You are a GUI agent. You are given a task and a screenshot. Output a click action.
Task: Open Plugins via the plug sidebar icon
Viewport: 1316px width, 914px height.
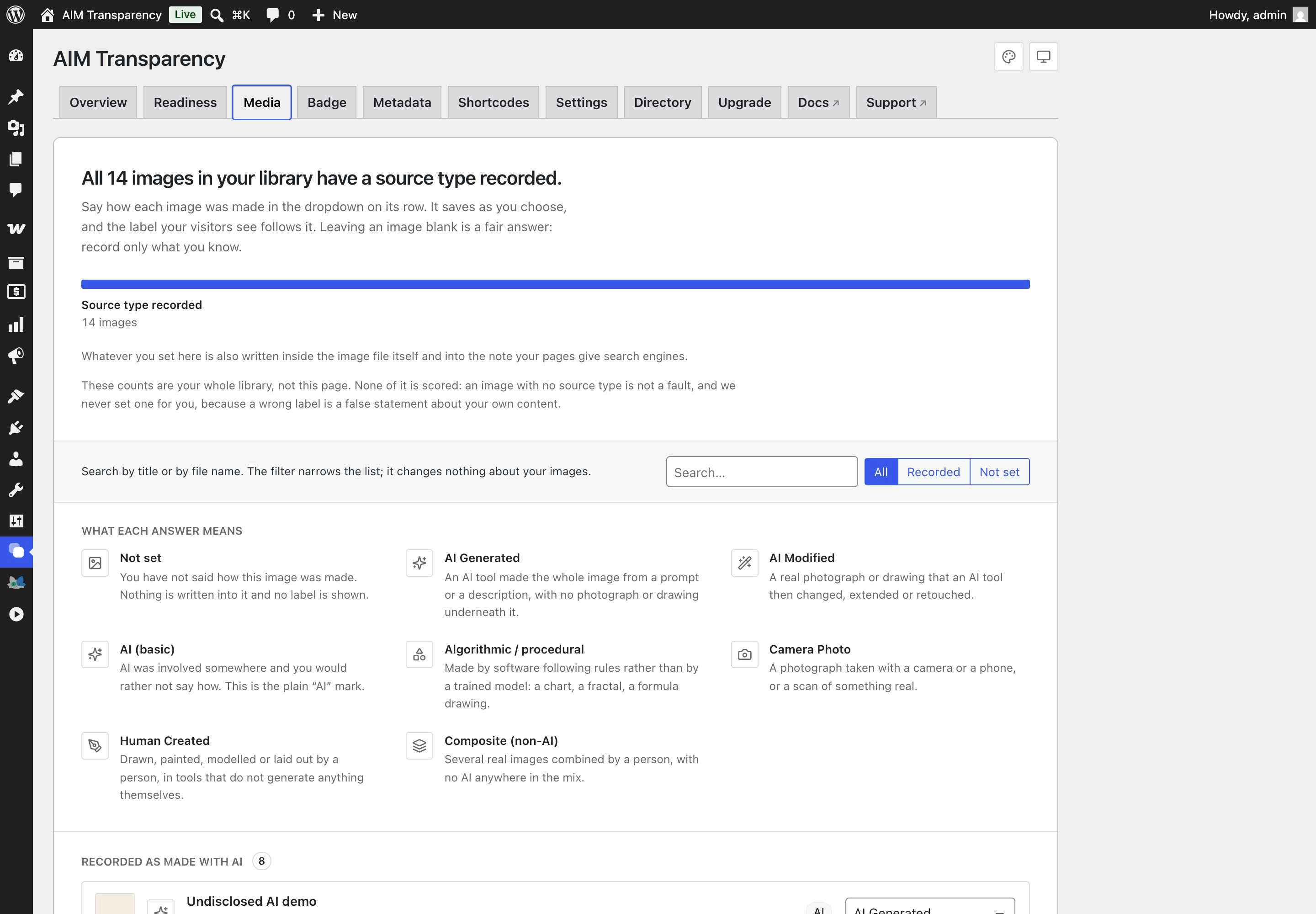(x=16, y=428)
